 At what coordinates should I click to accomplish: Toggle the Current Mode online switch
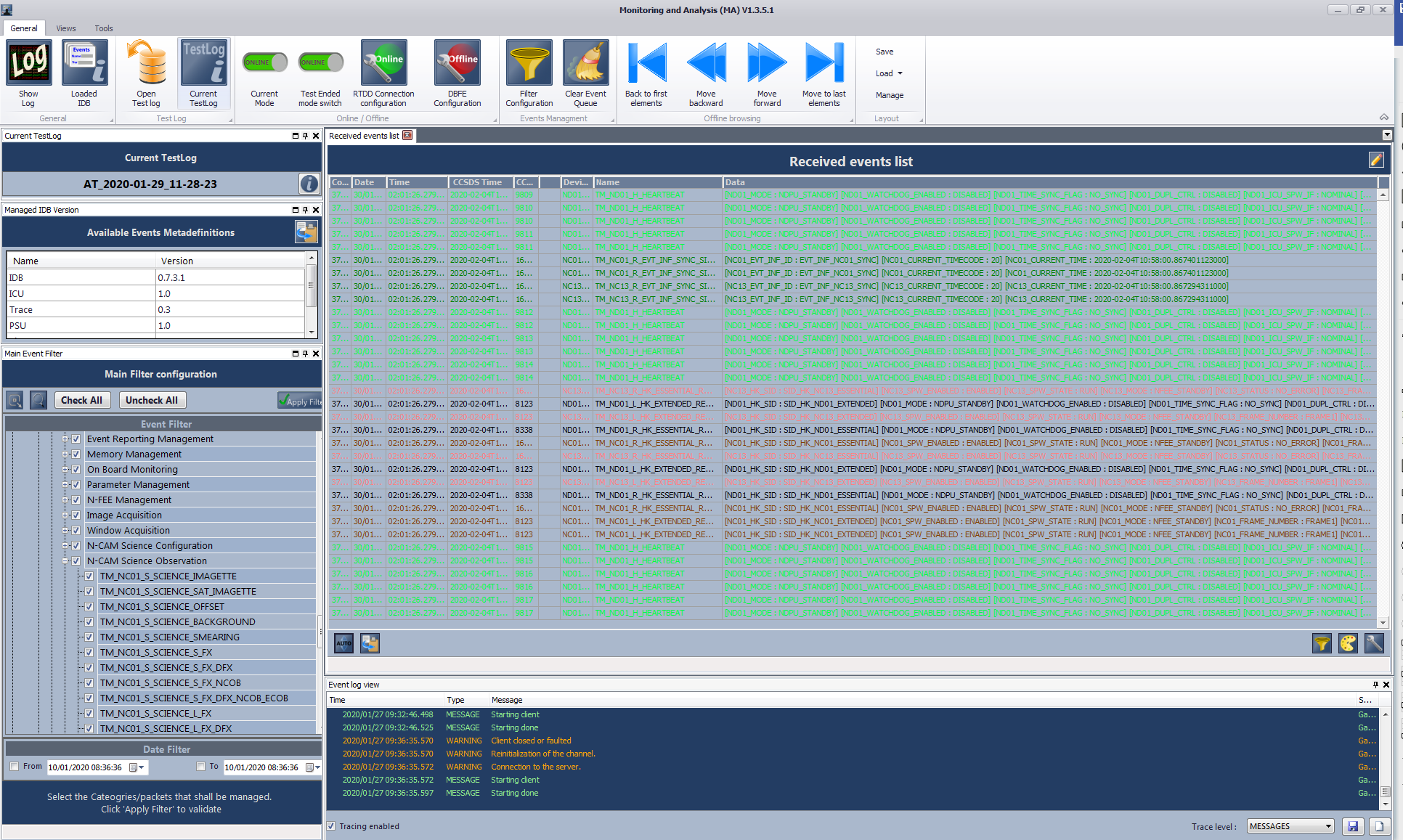click(264, 62)
